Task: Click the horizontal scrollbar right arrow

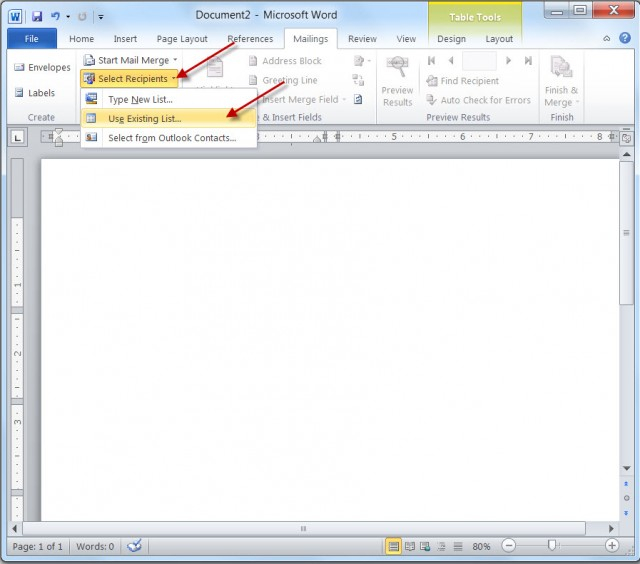Action: [x=611, y=528]
